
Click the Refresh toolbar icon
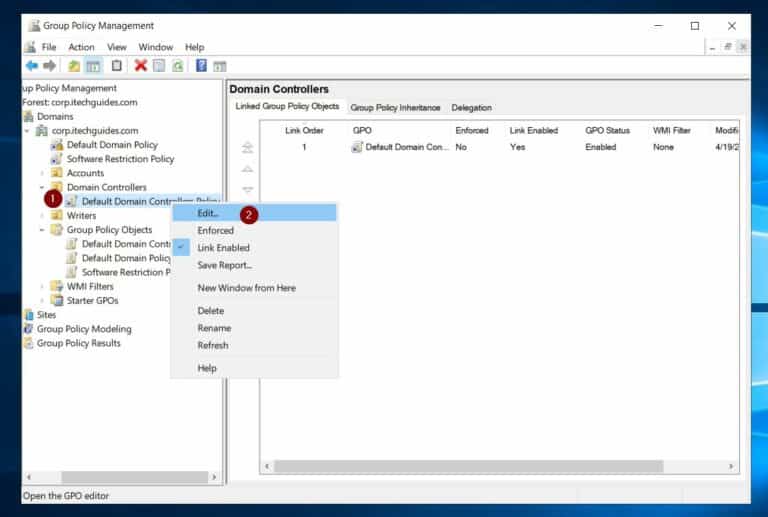(177, 66)
